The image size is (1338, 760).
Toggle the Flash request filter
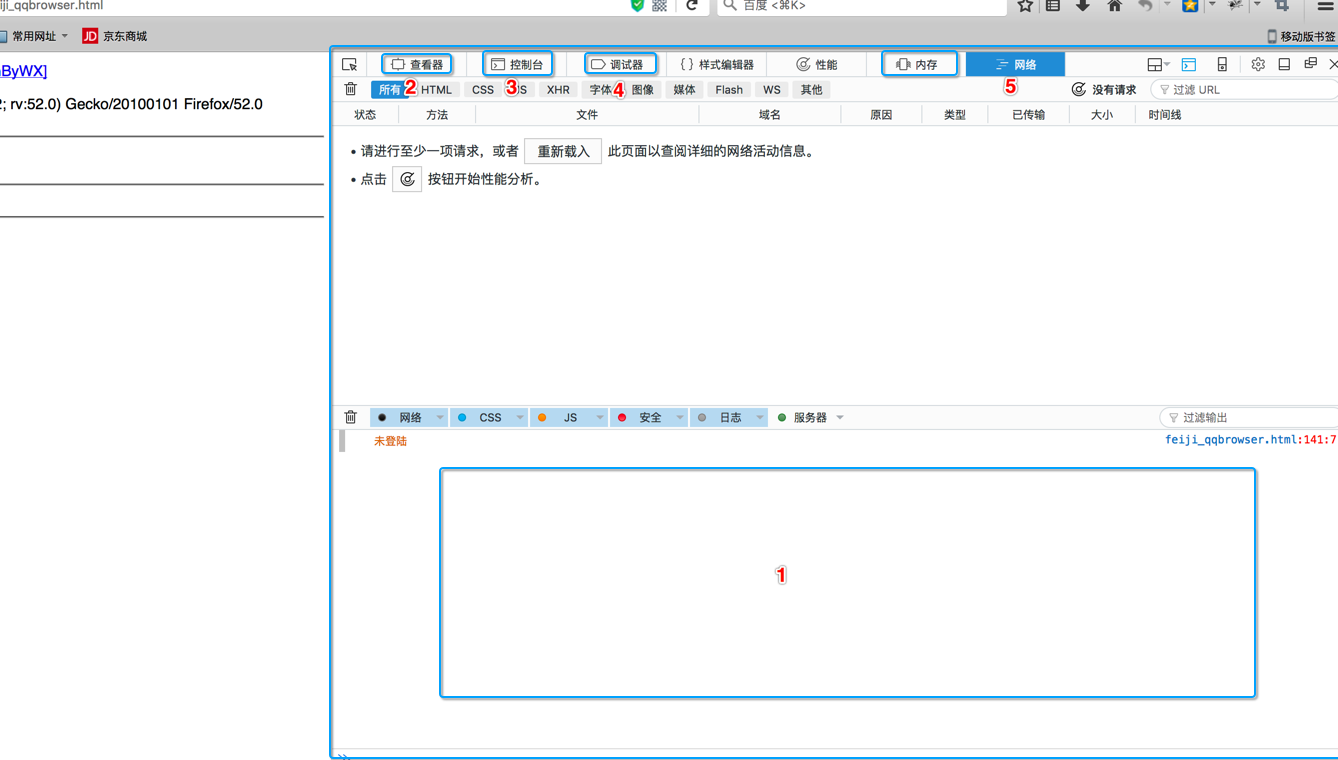(x=729, y=89)
